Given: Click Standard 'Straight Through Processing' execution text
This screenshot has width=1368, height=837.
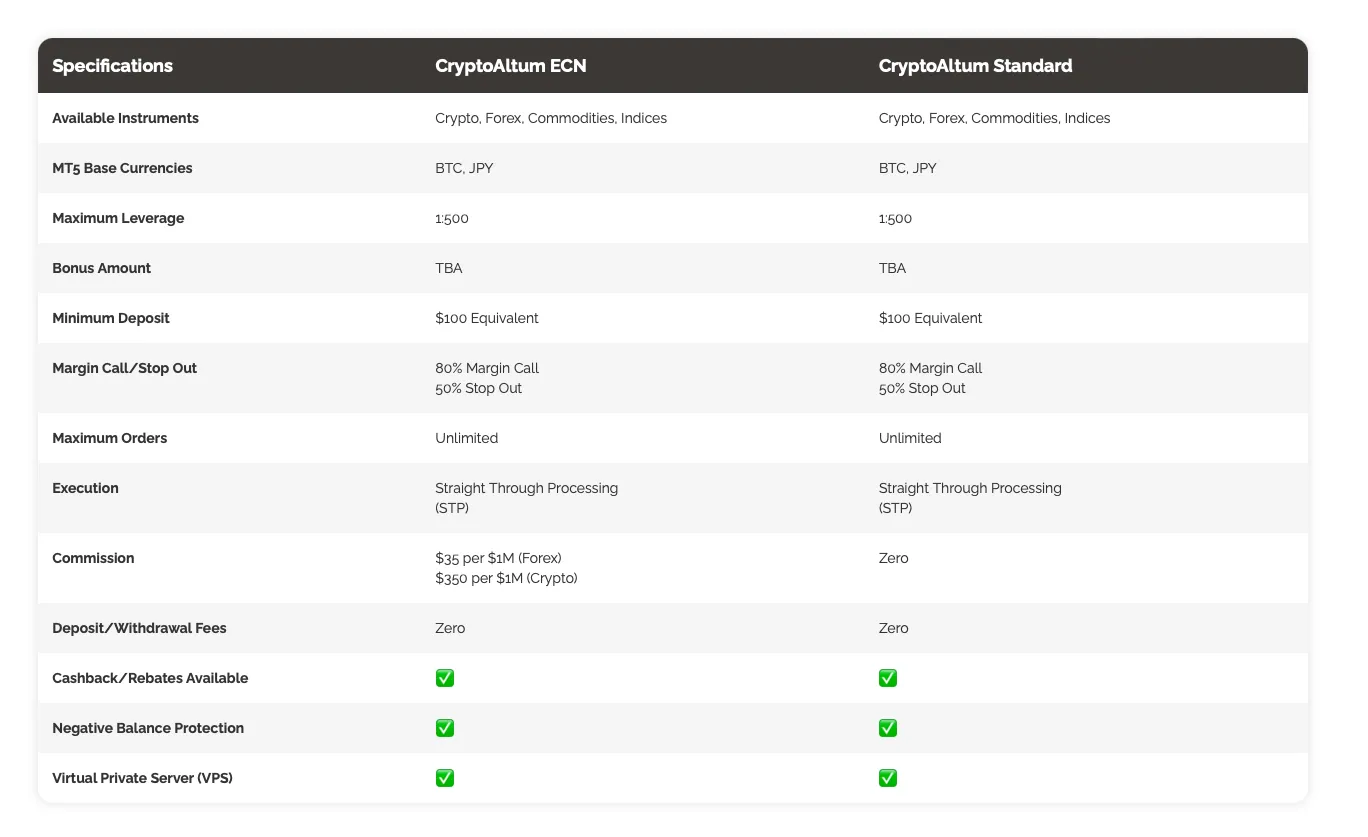Looking at the screenshot, I should point(970,488).
